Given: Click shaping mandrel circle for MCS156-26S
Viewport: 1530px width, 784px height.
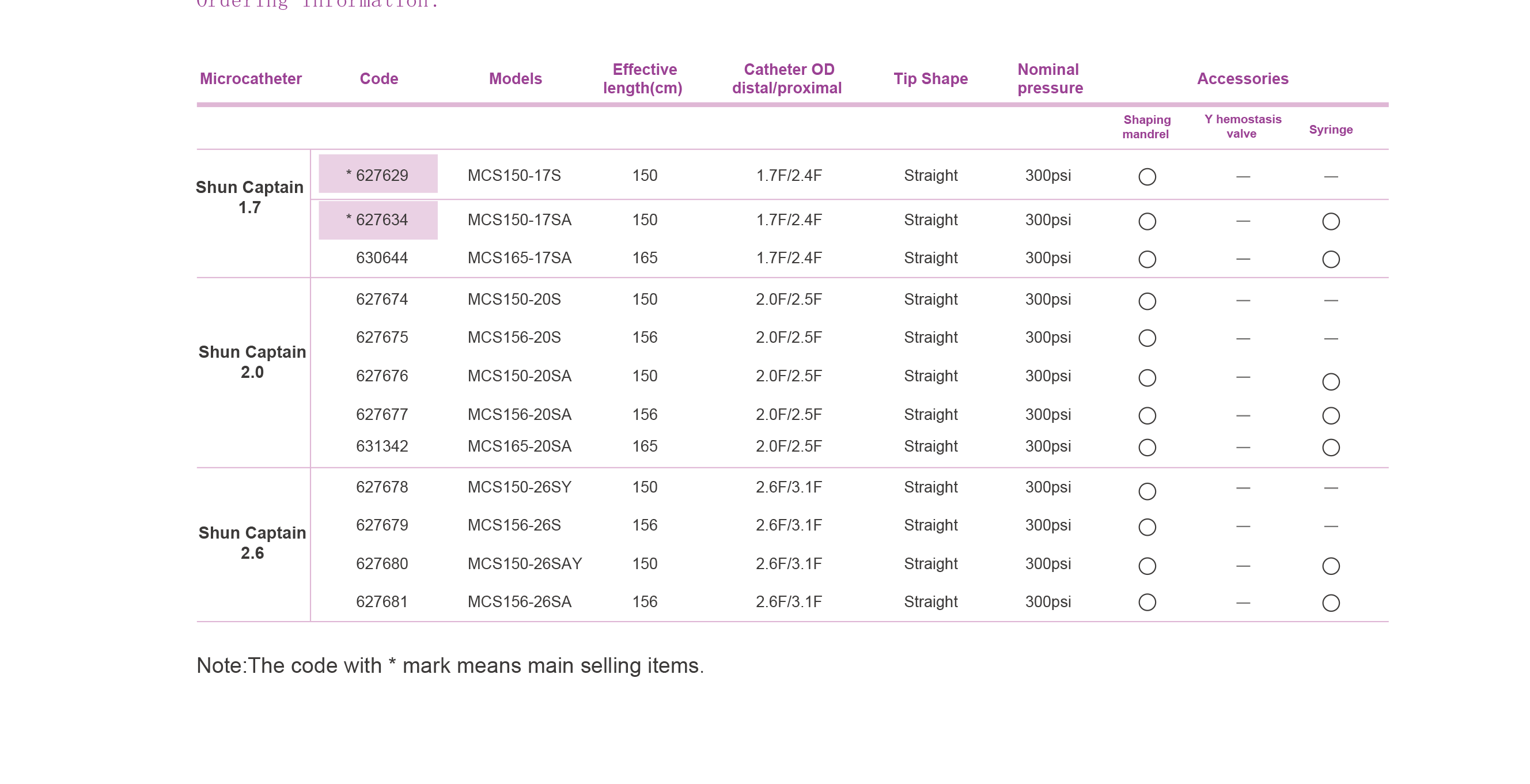Looking at the screenshot, I should pyautogui.click(x=1147, y=527).
